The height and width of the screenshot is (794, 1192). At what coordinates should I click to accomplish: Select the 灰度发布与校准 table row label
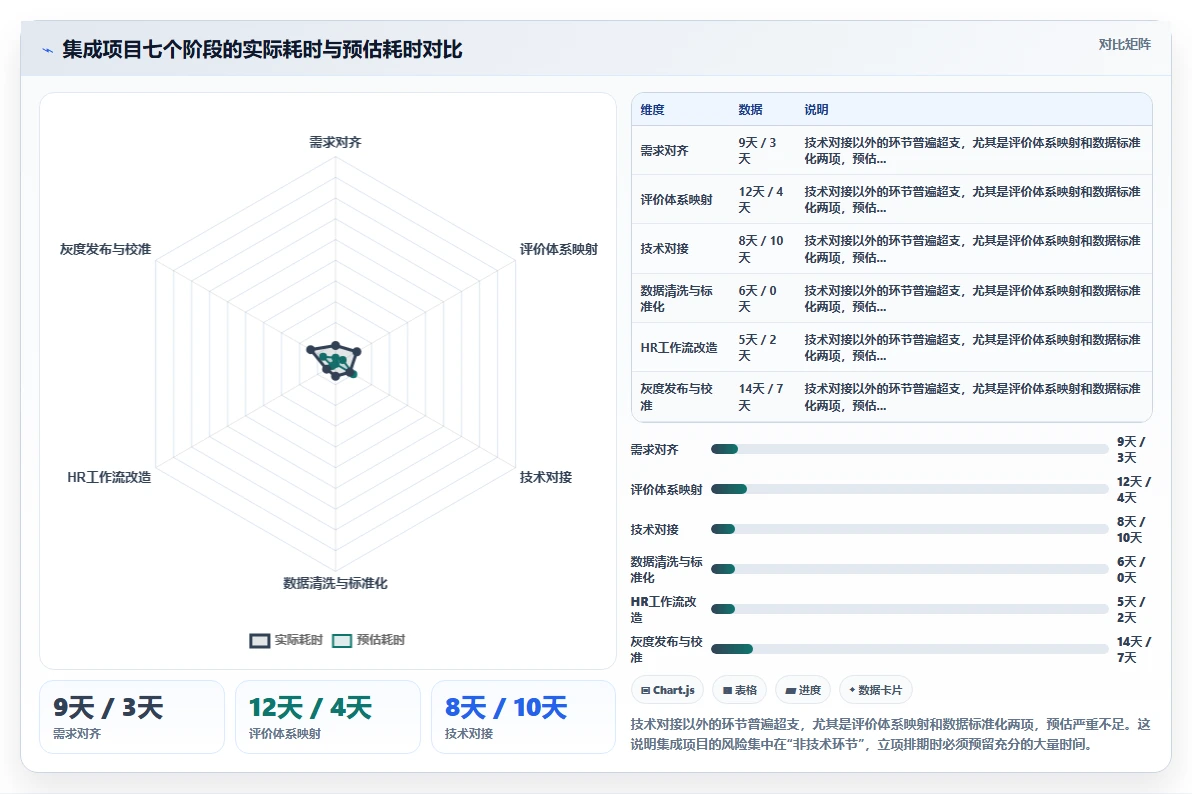[x=677, y=397]
